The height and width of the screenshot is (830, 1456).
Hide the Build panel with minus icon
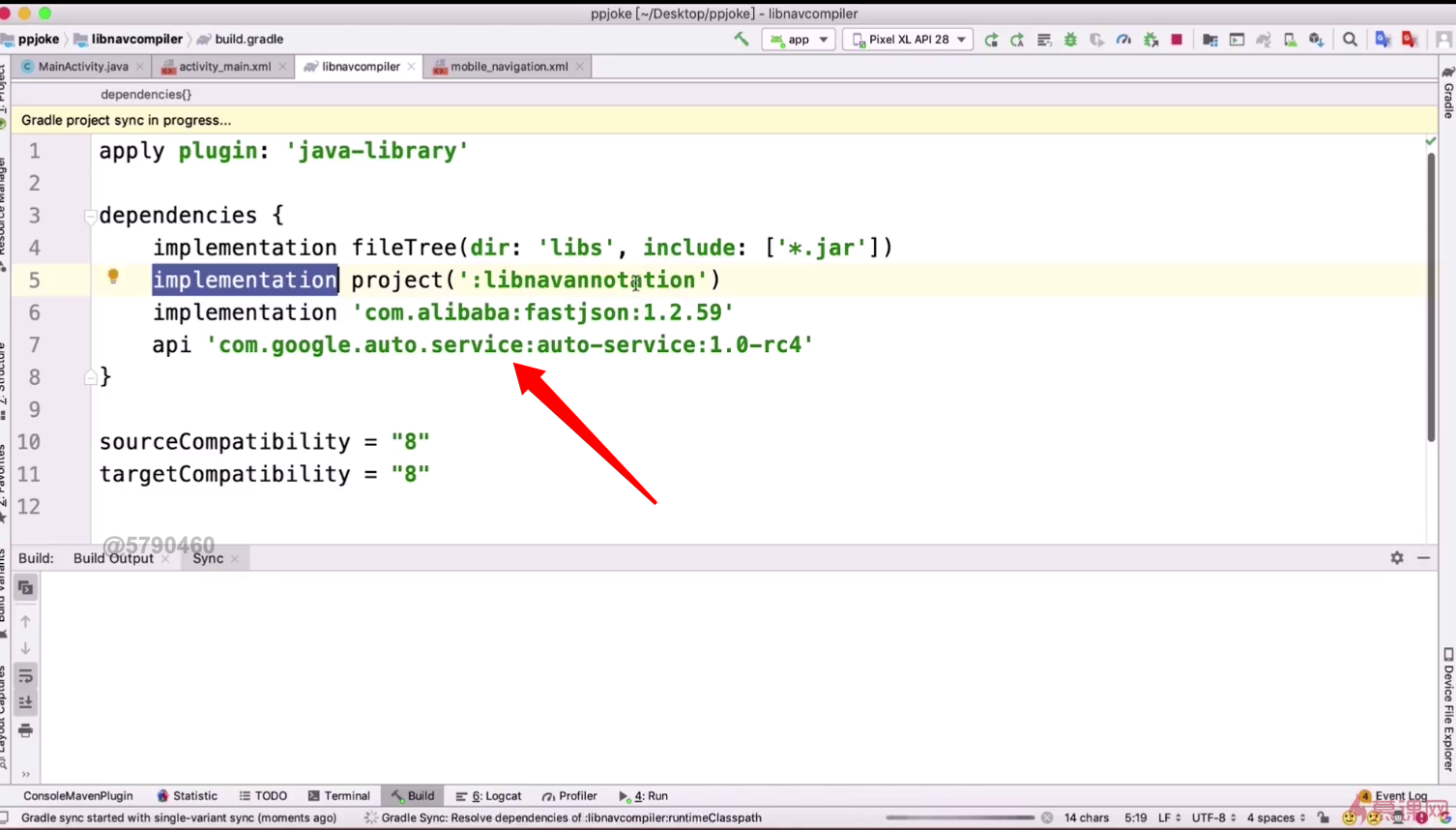pos(1424,558)
